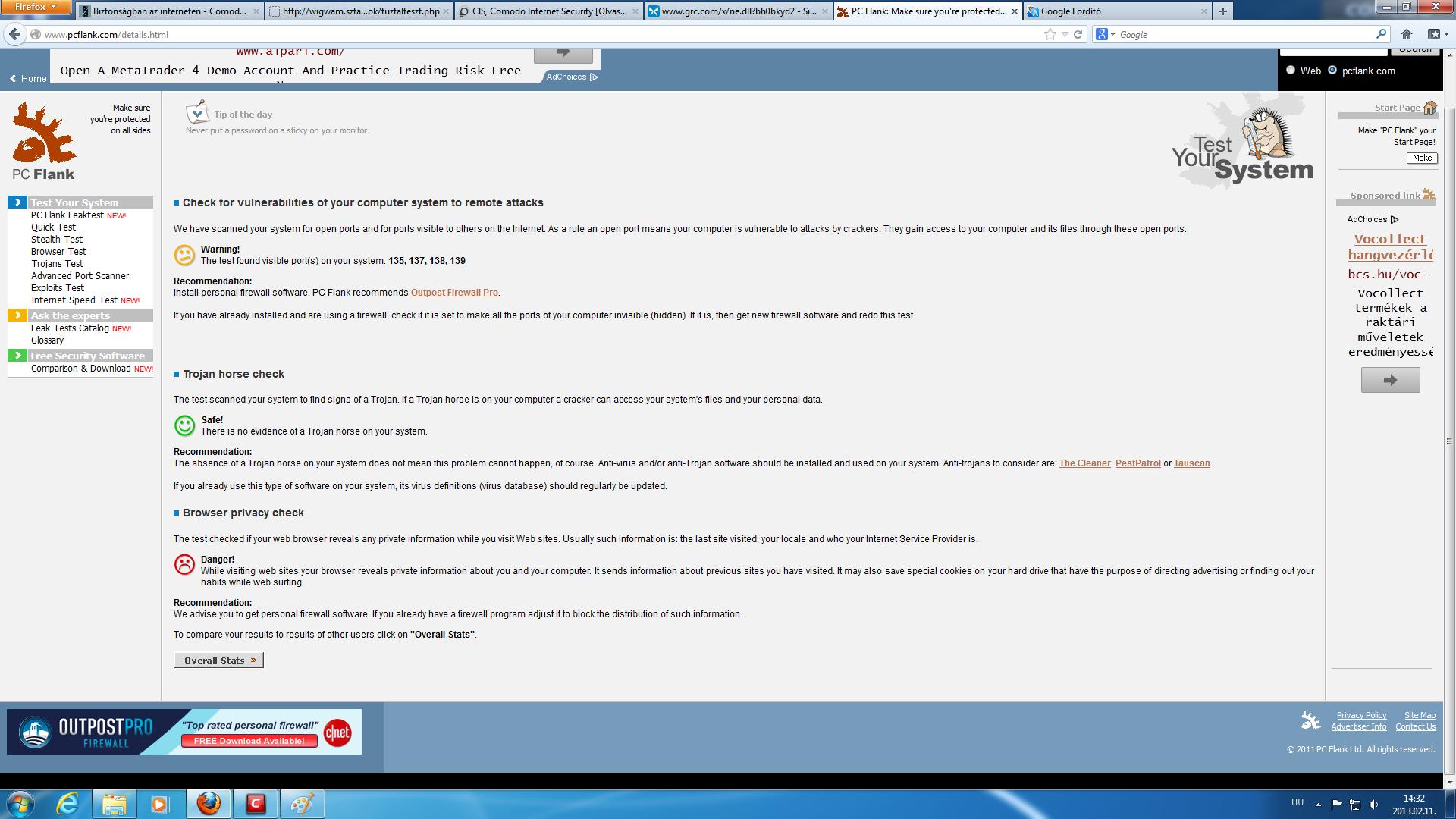The height and width of the screenshot is (819, 1456).
Task: Open the Firefox menu dropdown
Action: (x=36, y=7)
